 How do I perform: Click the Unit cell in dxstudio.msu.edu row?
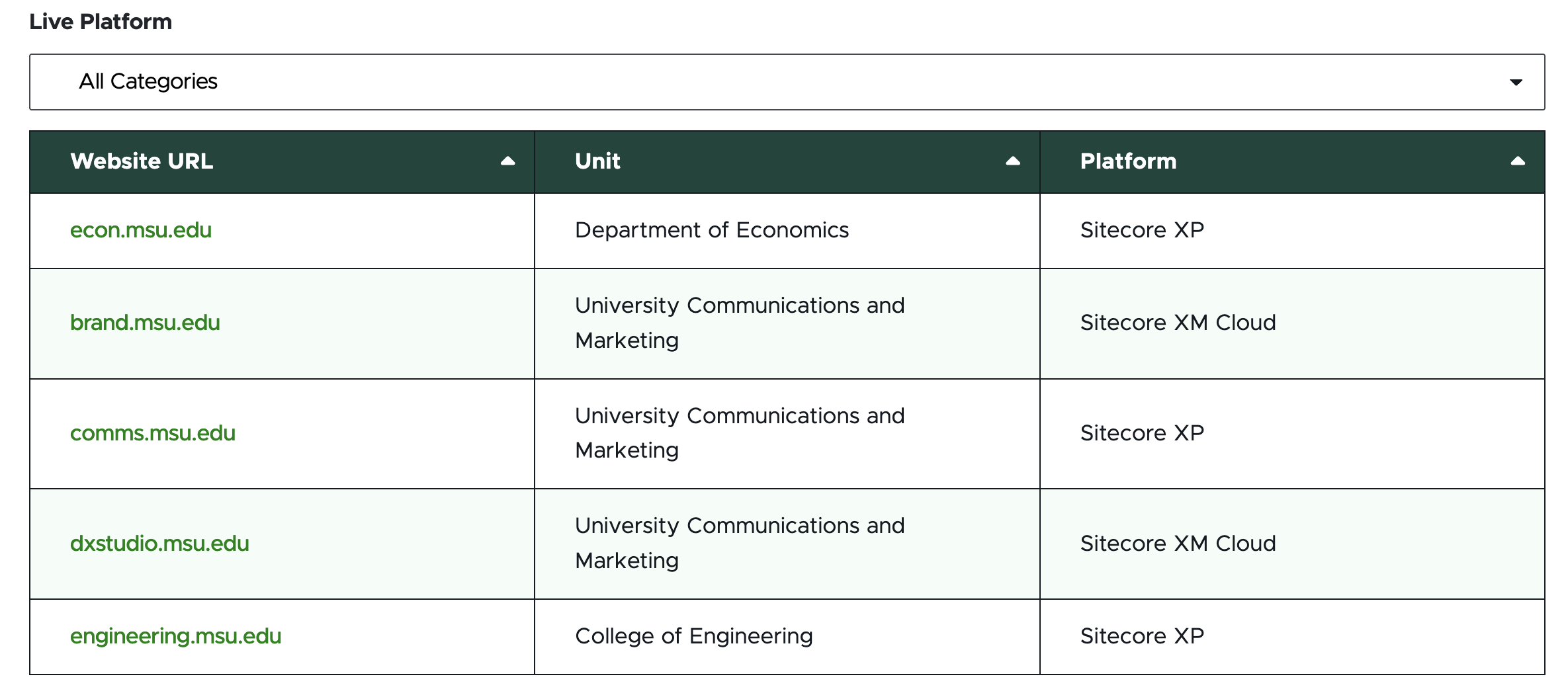tap(787, 544)
